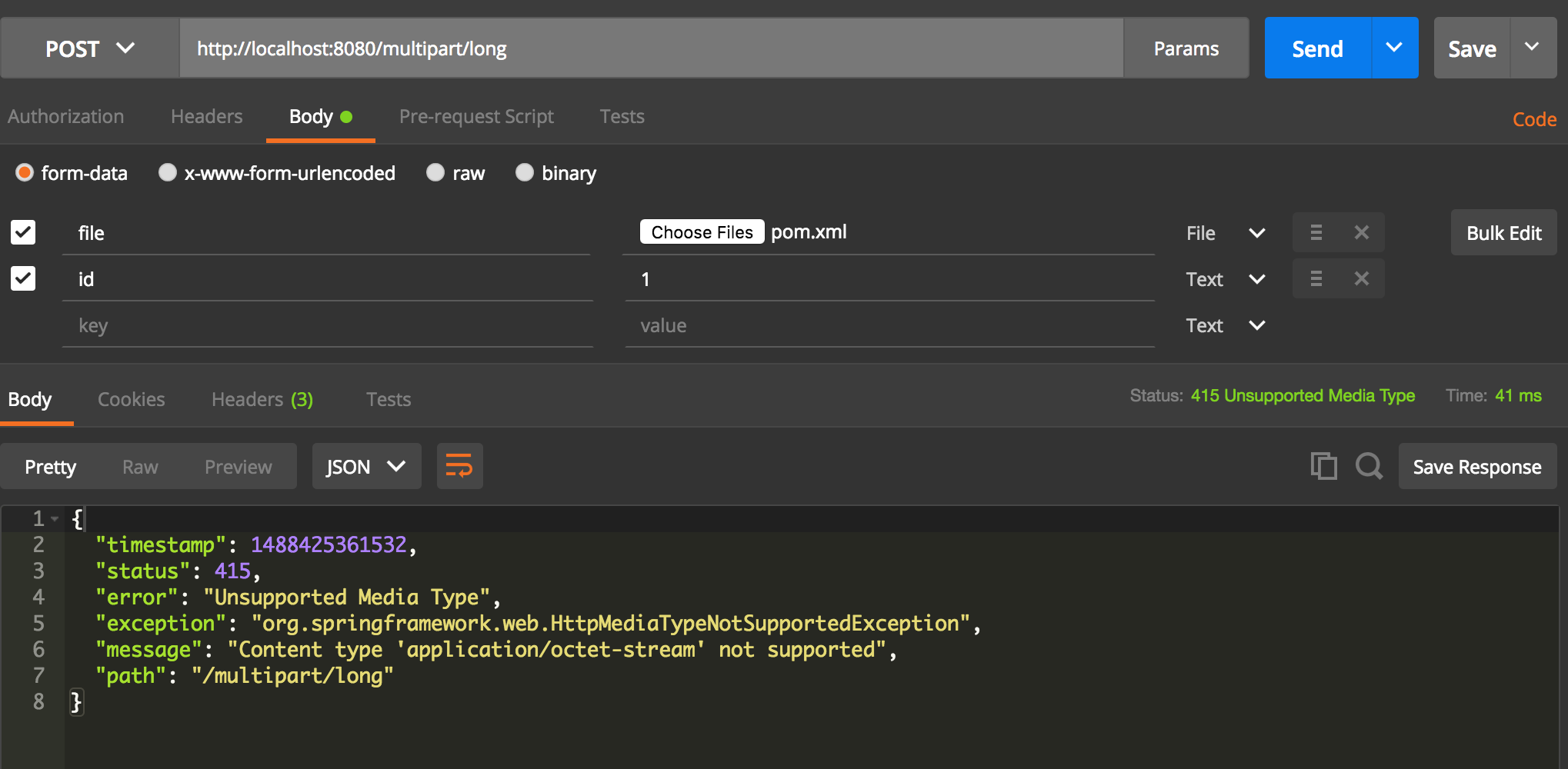Open the response Cookies tab
The height and width of the screenshot is (769, 1568).
click(x=131, y=400)
